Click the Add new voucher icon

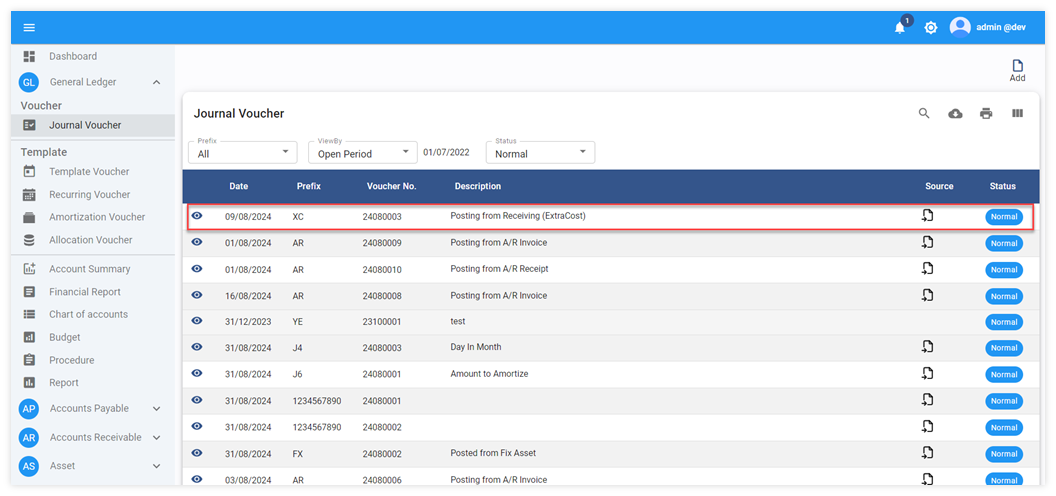click(x=1017, y=70)
